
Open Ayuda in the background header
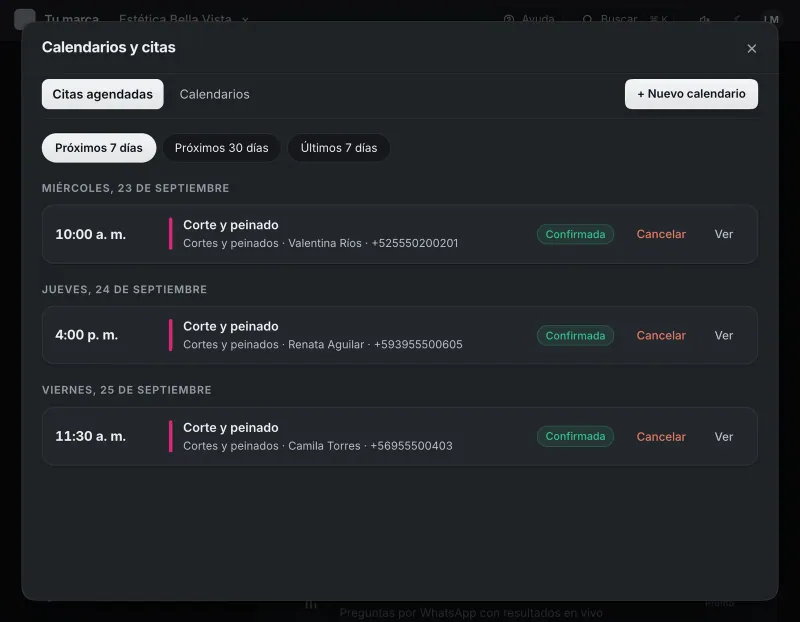coord(530,19)
